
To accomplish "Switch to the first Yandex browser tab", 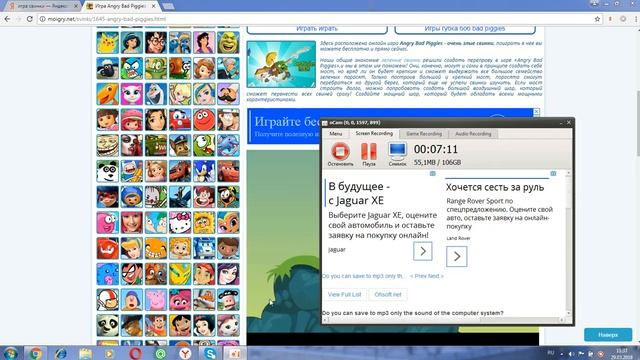I will 43,6.
